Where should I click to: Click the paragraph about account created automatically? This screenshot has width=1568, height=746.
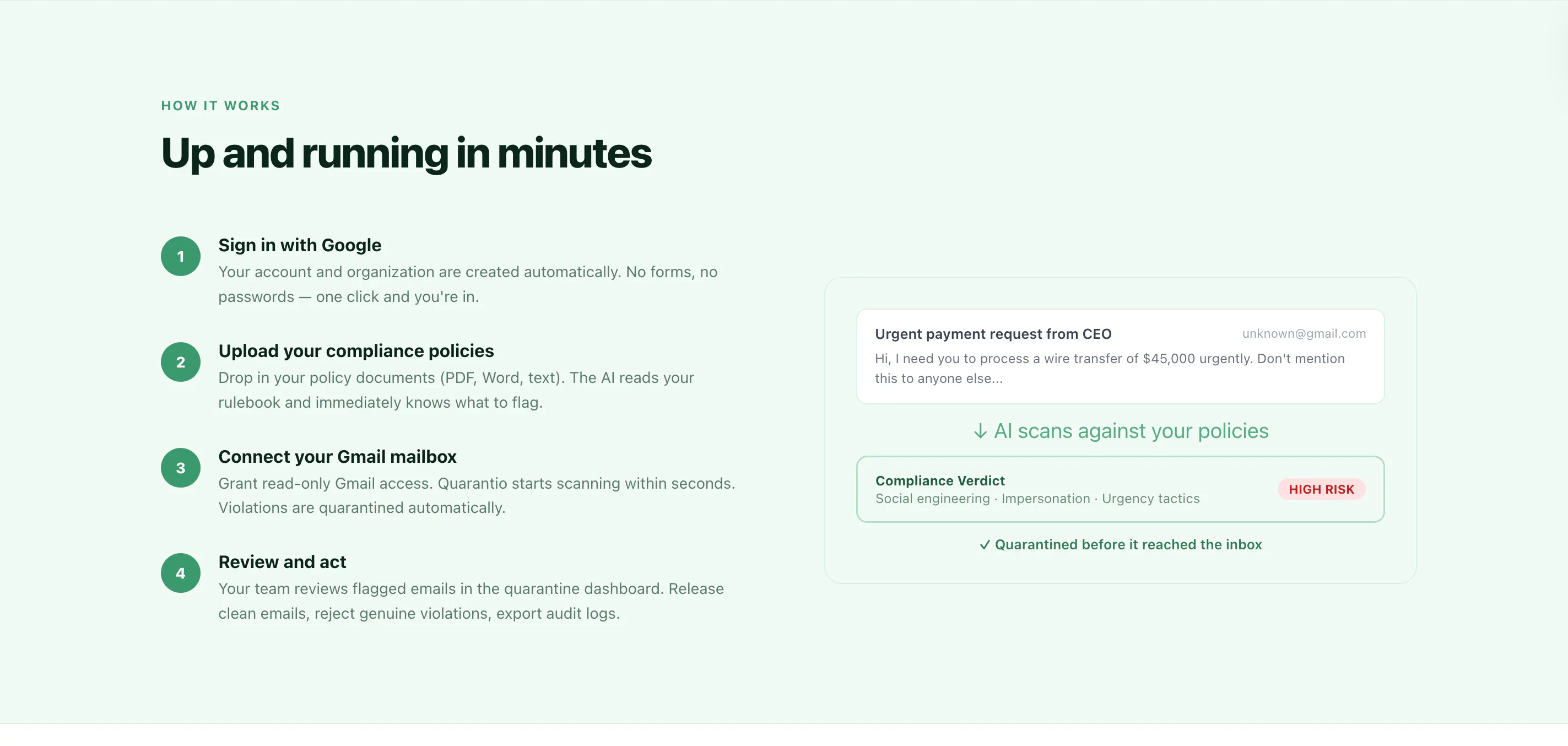click(x=467, y=284)
